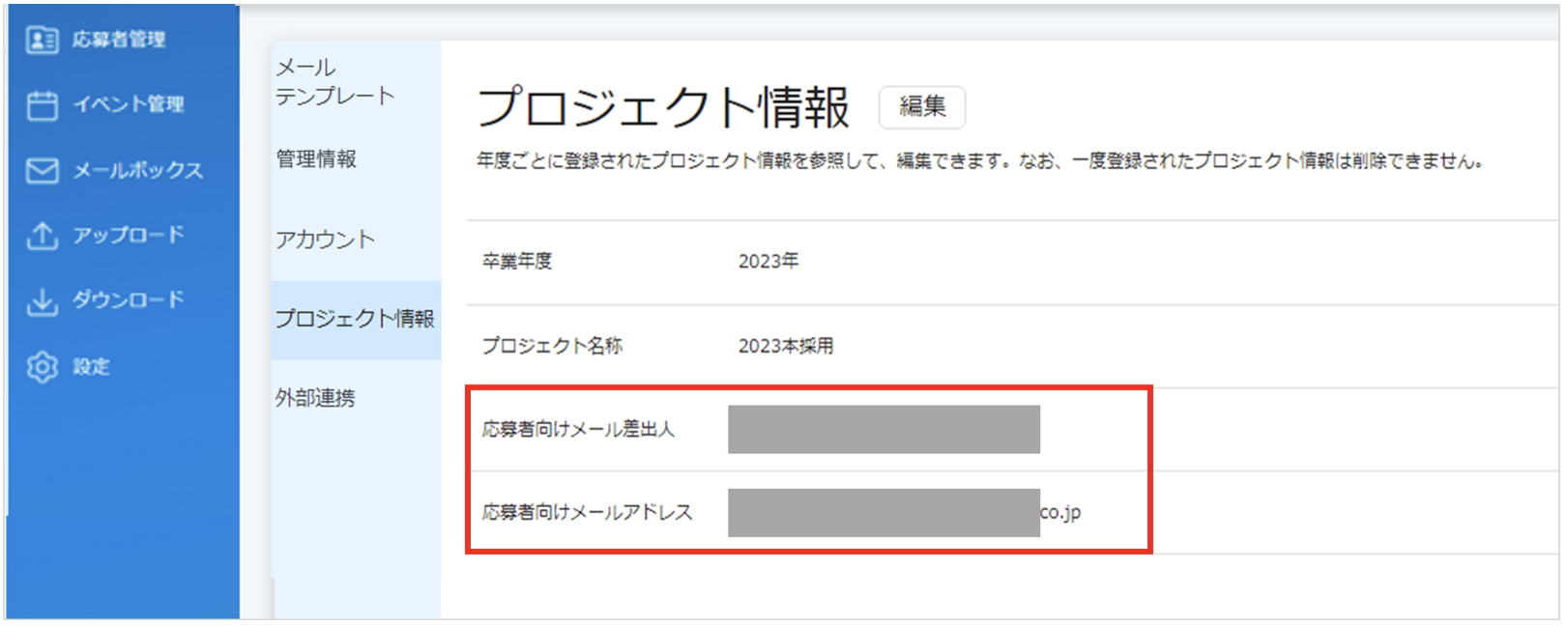This screenshot has width=1568, height=626.
Task: Click the 2023本採用 project name value
Action: pyautogui.click(x=786, y=346)
